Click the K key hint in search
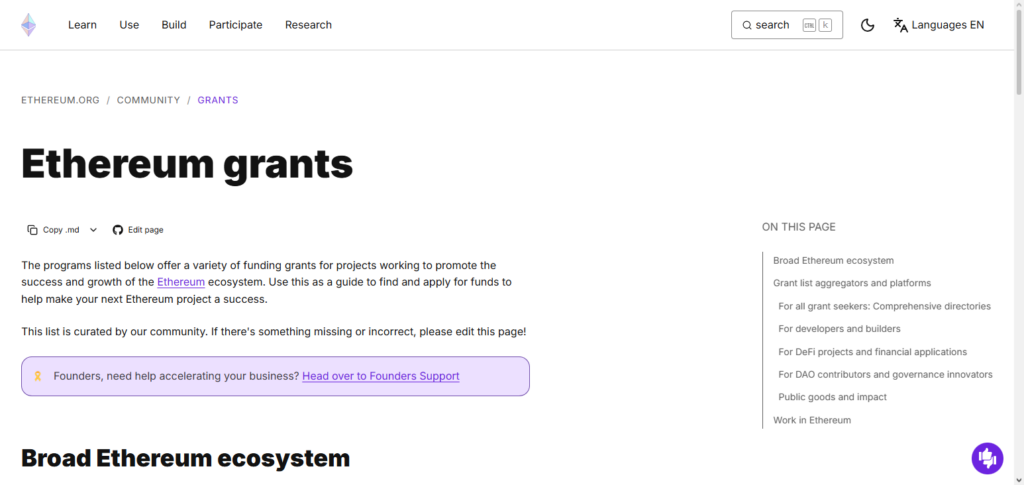 [x=825, y=25]
